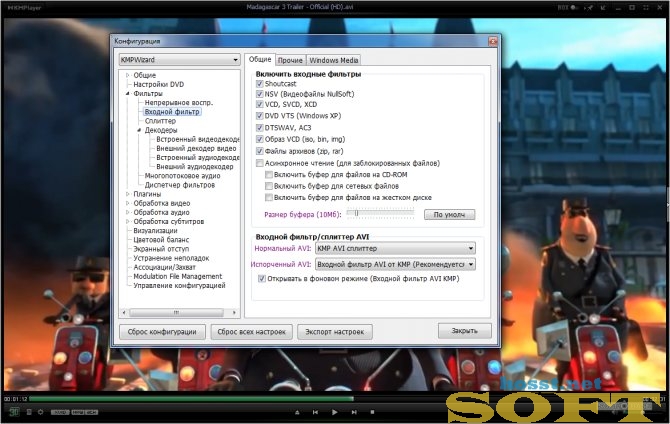The image size is (670, 424).
Task: Select Входной фильтр tree item
Action: tap(172, 112)
